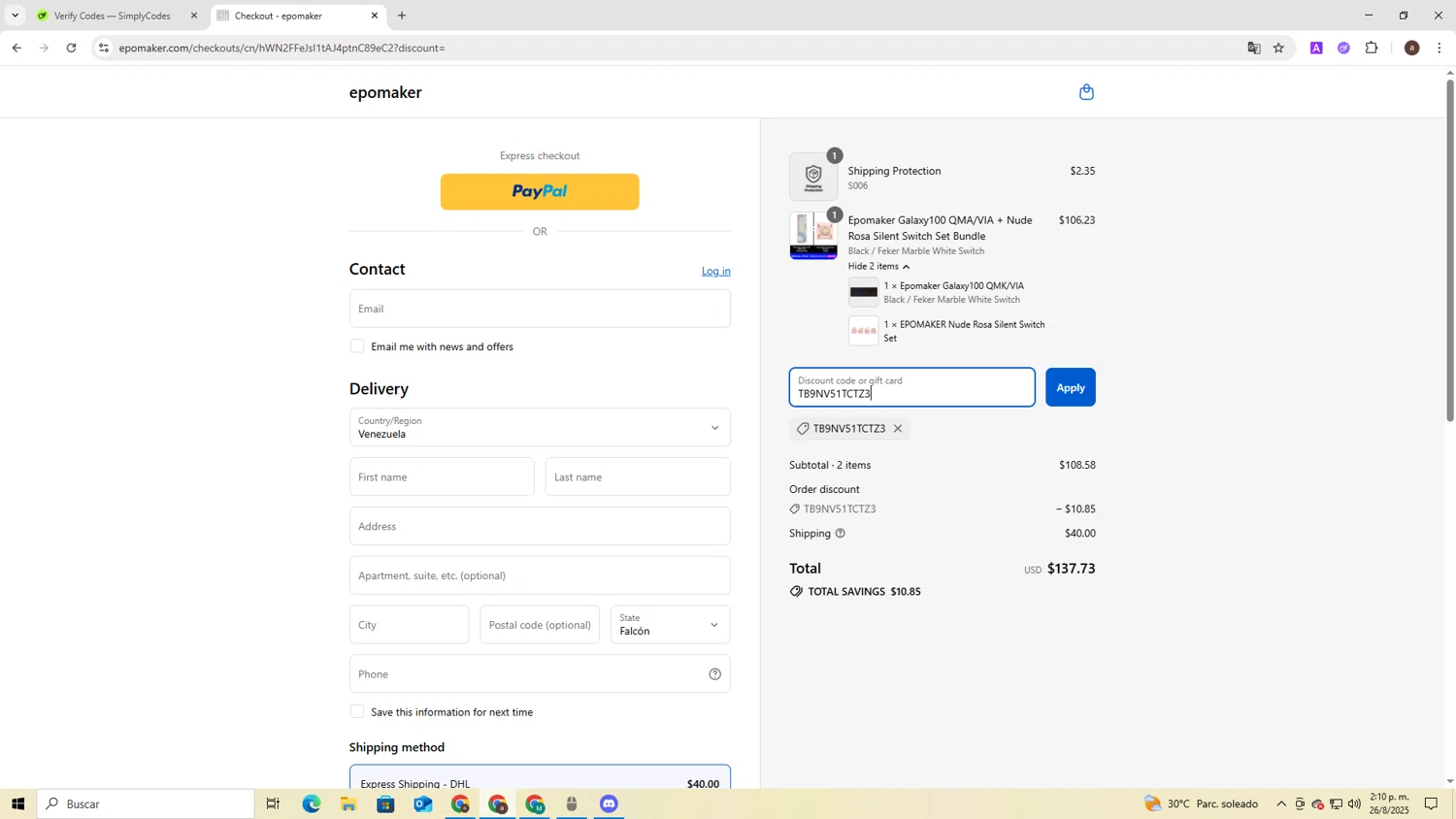Open the tab search dropdown arrow
Screen dimensions: 1456x819
15,16
